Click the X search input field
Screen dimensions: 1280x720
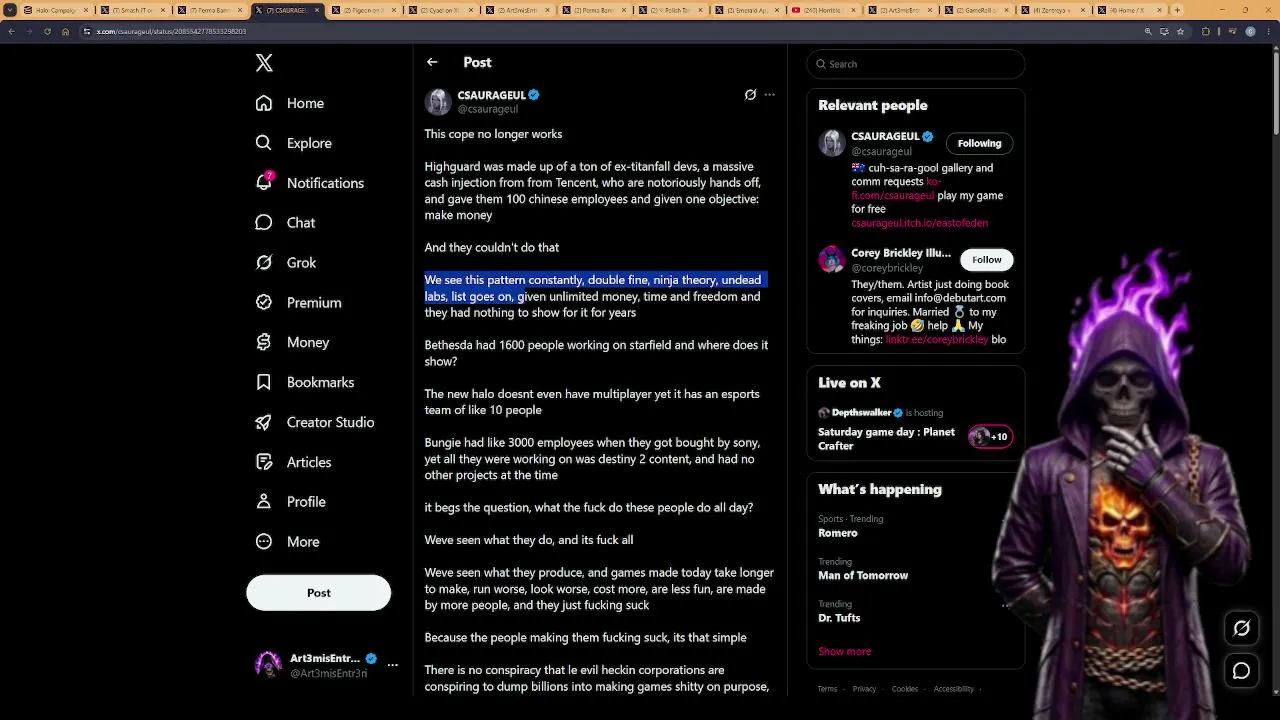(x=915, y=64)
